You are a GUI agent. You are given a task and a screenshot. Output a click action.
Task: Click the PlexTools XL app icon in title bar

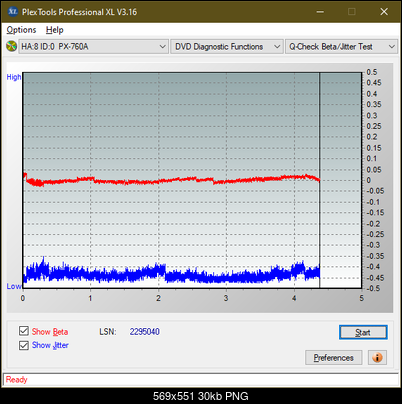pos(13,12)
